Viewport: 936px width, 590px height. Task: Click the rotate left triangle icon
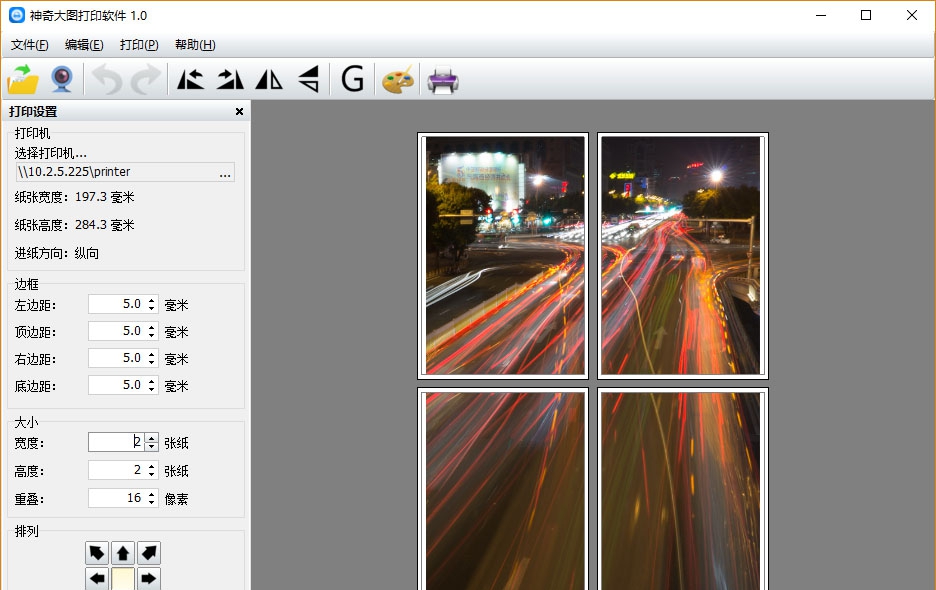190,79
